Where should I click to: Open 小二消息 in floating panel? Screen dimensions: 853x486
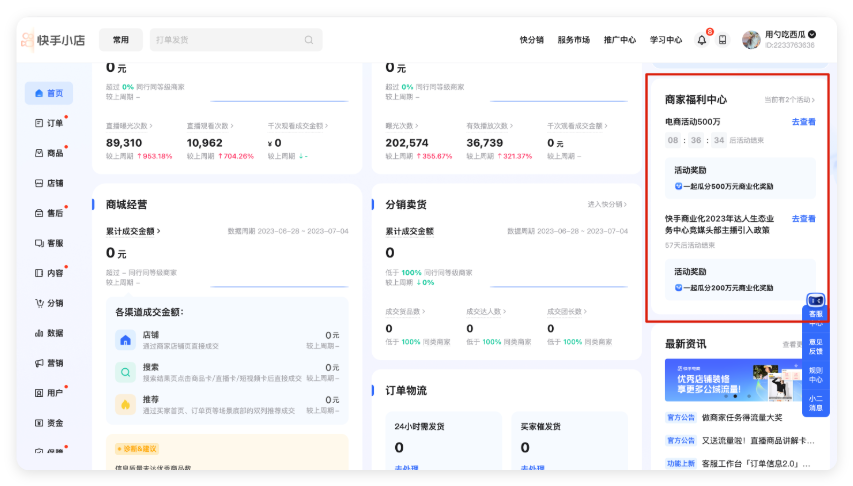(815, 403)
